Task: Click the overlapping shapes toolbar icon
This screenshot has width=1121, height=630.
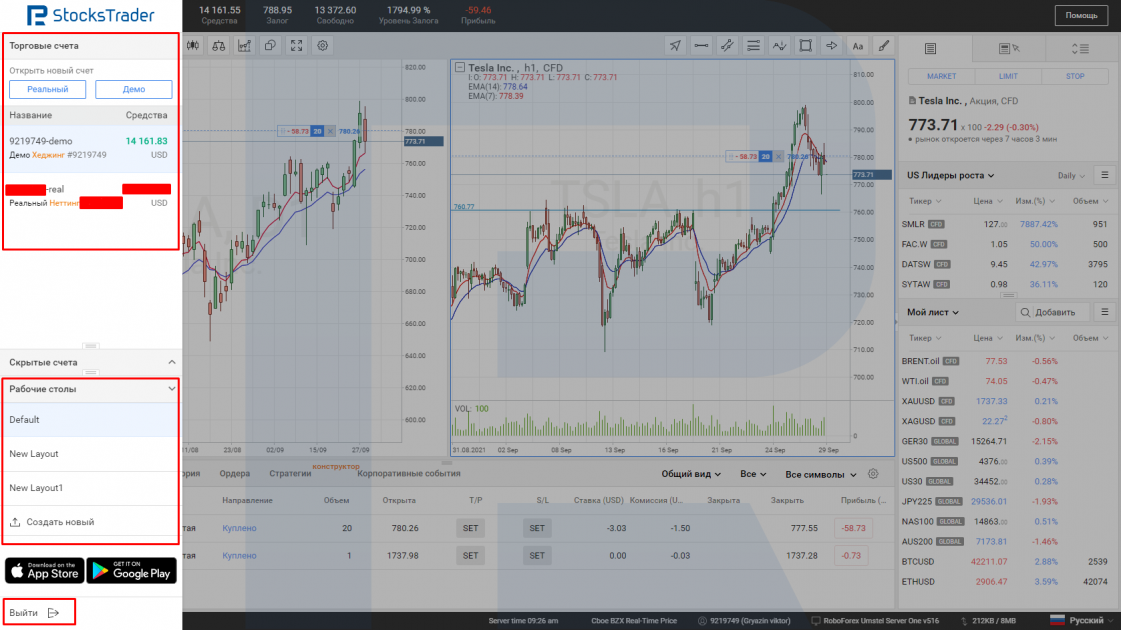Action: point(270,46)
